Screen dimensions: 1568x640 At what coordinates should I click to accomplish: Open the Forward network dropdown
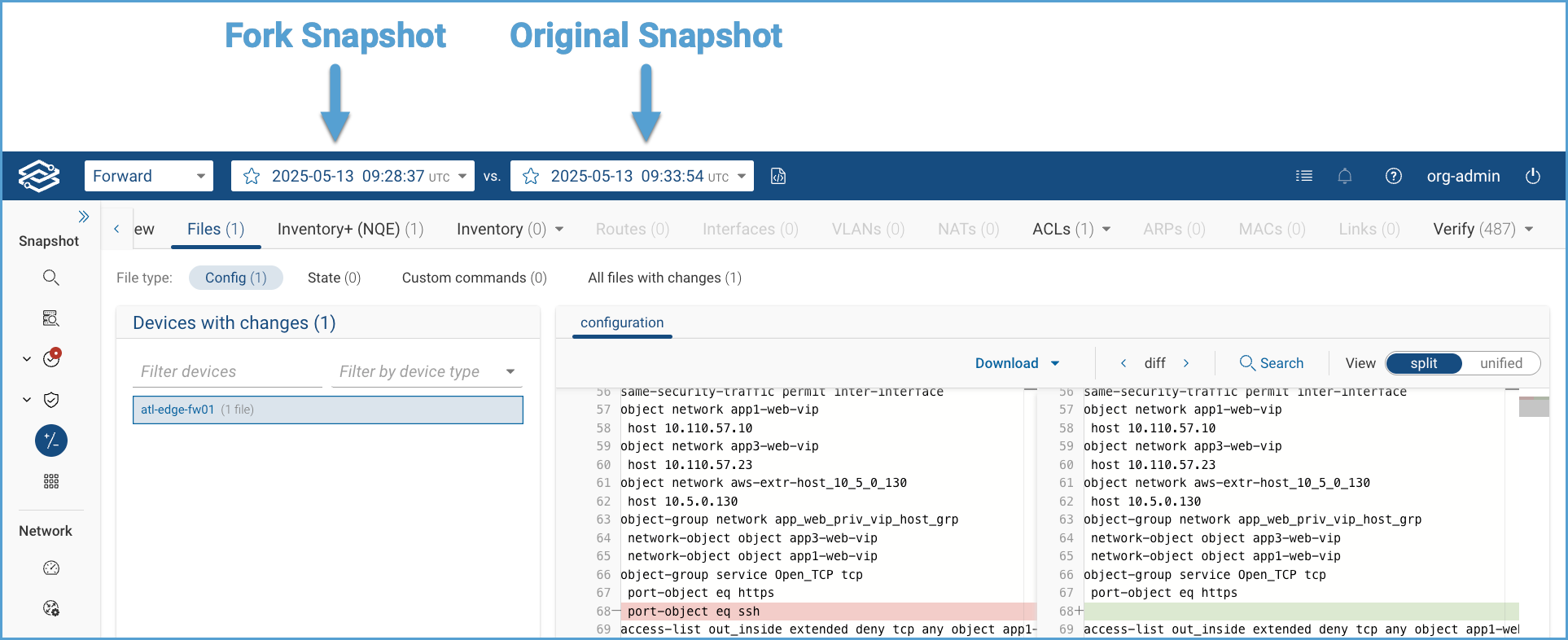click(149, 176)
